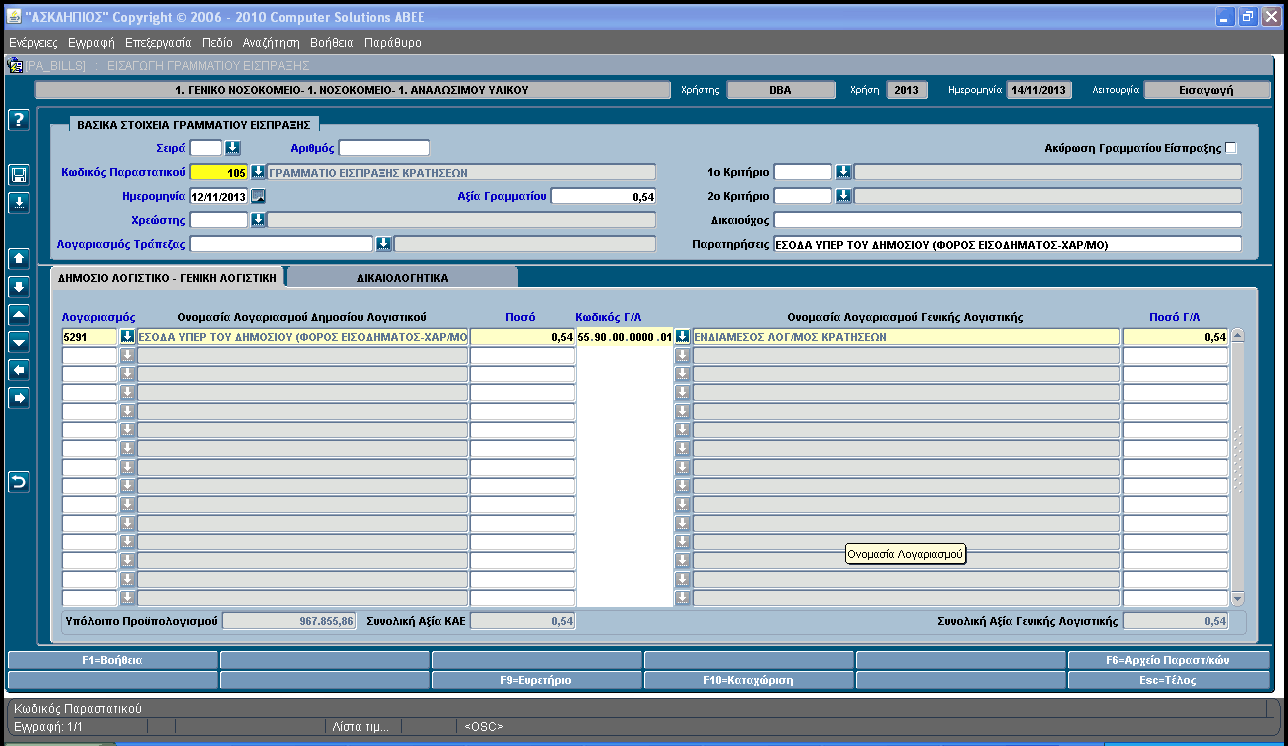Image resolution: width=1288 pixels, height=746 pixels.
Task: Click the Esc=Τέλος button
Action: [1169, 680]
